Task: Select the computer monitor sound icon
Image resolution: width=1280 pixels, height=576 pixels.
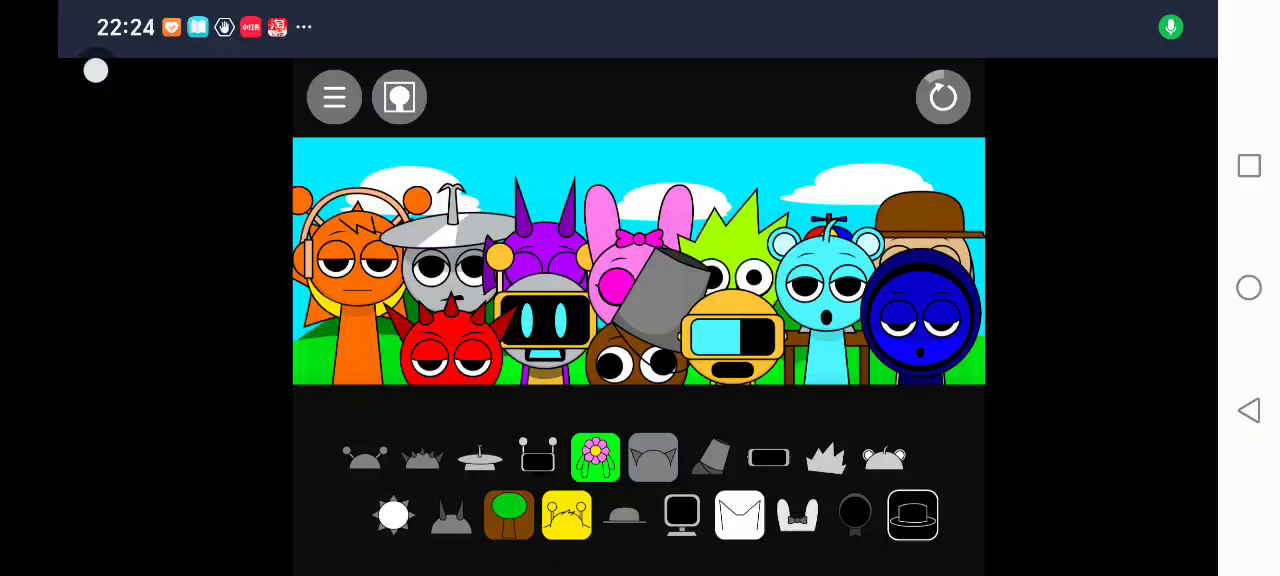Action: [x=682, y=515]
